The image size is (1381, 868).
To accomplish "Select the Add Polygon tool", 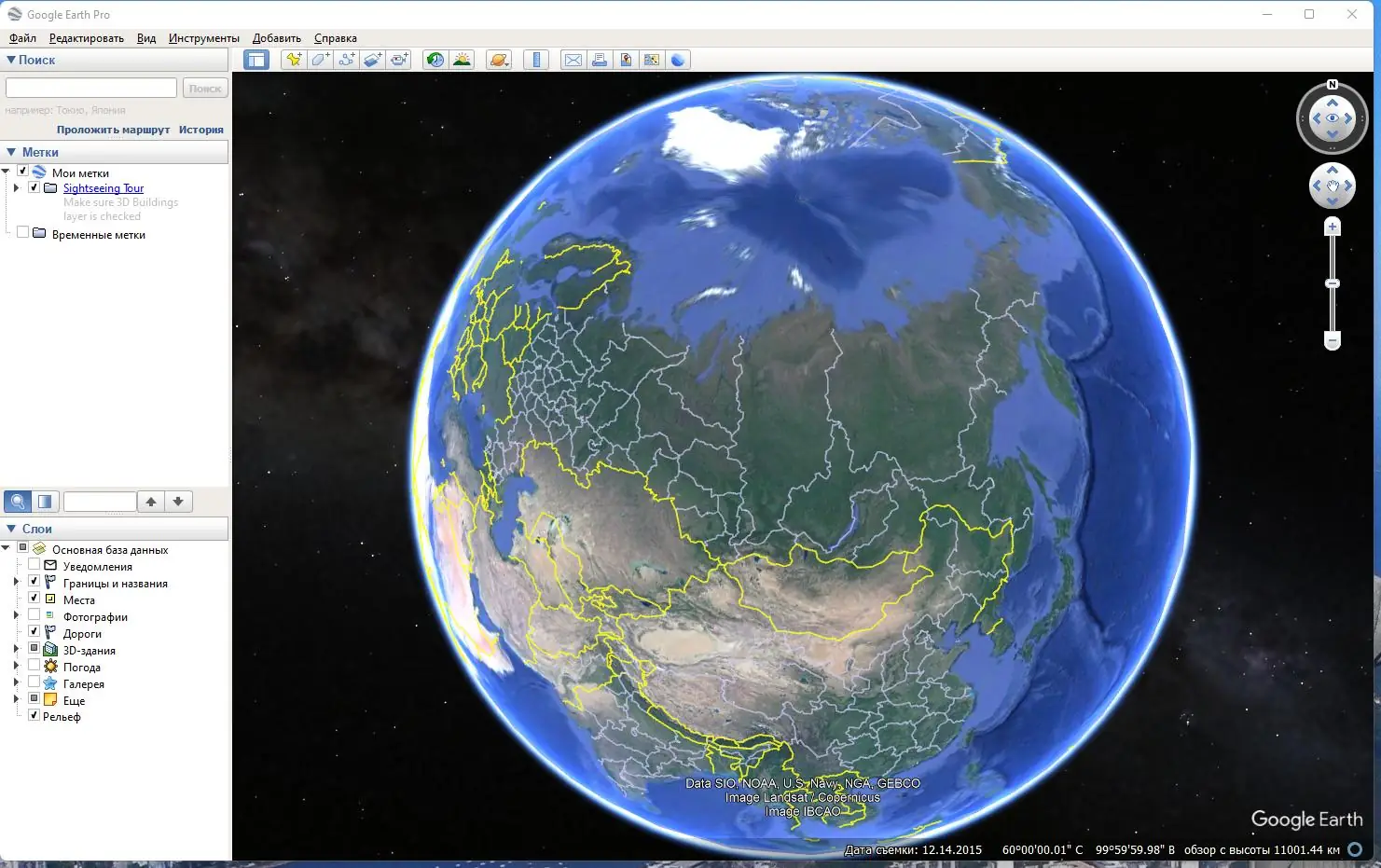I will coord(320,59).
